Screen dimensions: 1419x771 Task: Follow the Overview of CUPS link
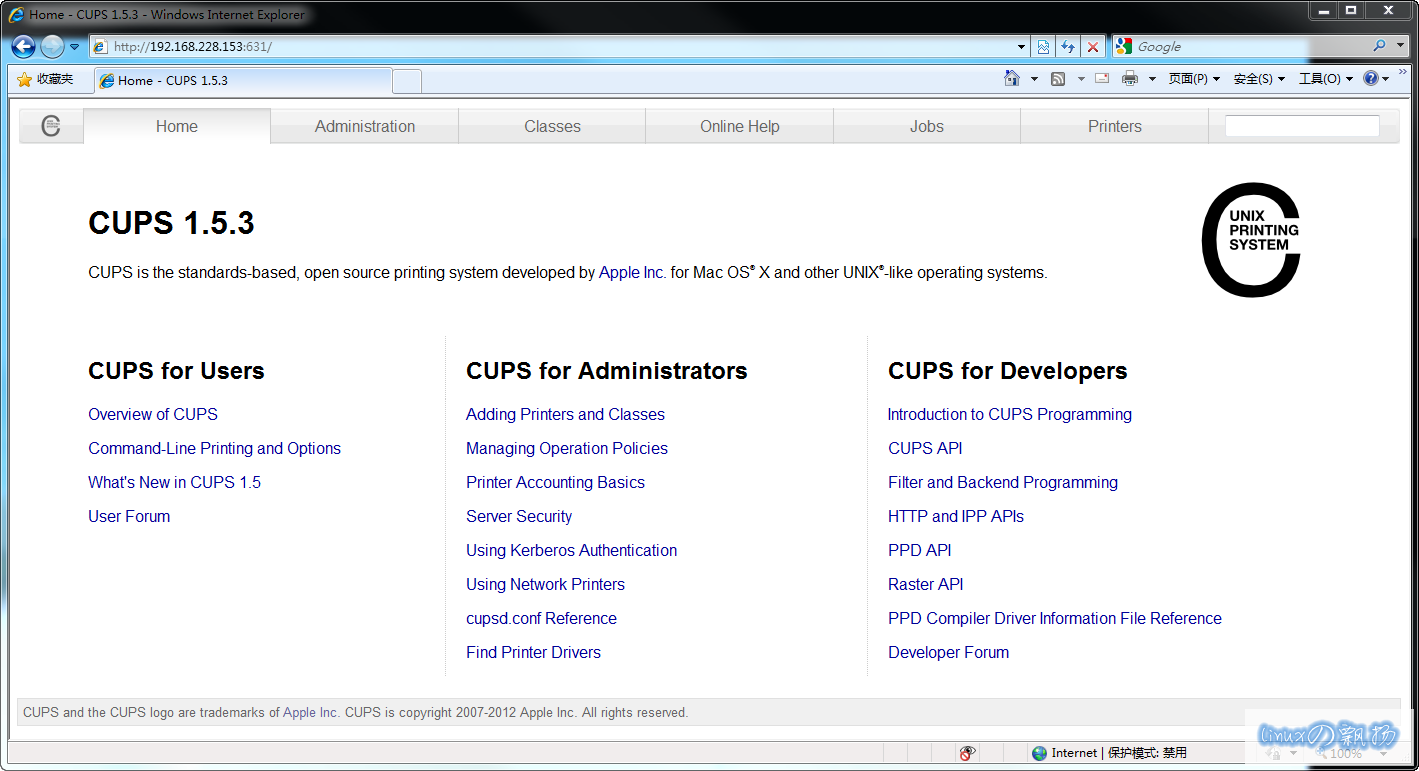coord(153,414)
